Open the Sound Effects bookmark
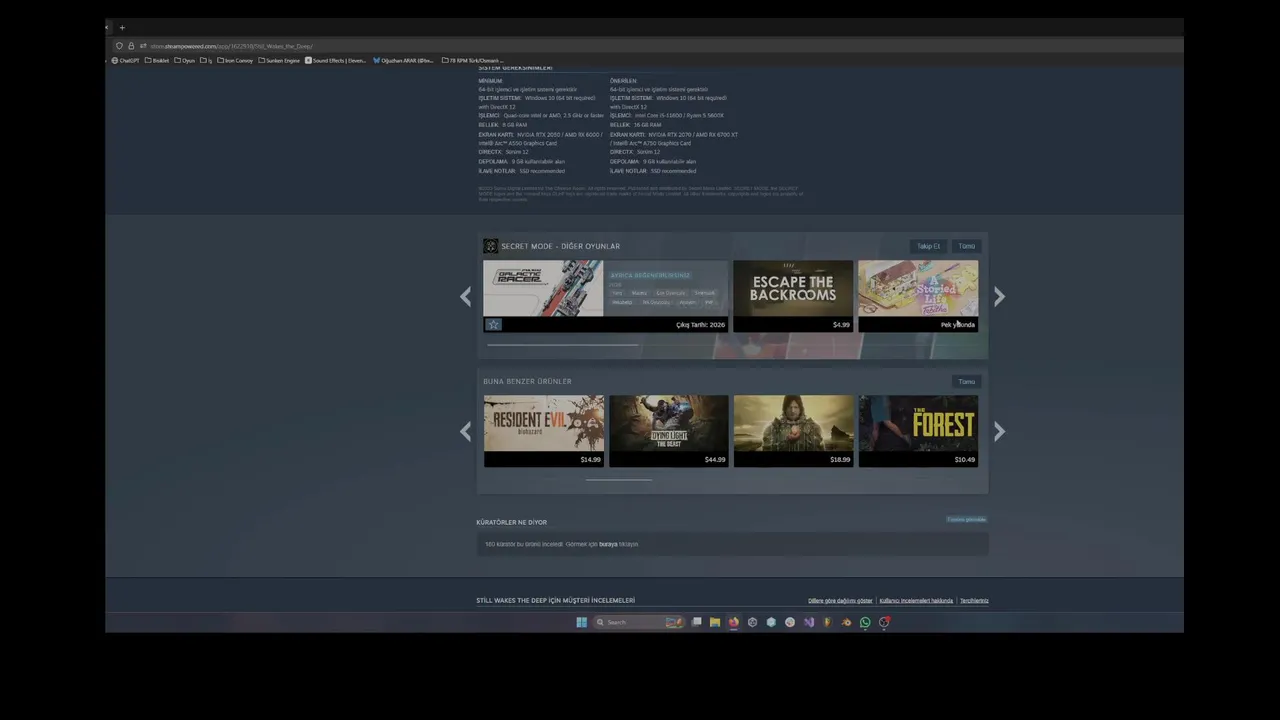1280x720 pixels. (336, 60)
